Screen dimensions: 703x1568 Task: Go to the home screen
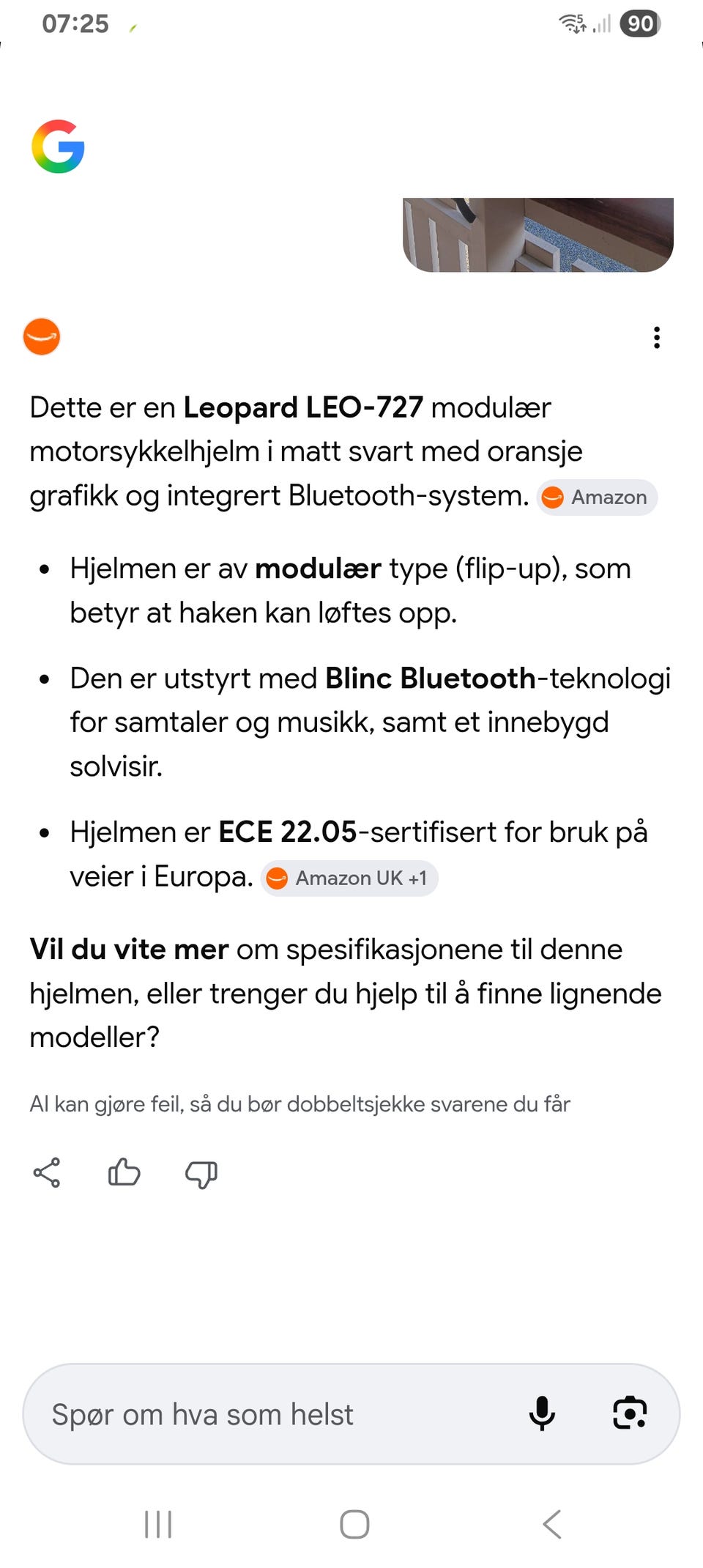(354, 1525)
